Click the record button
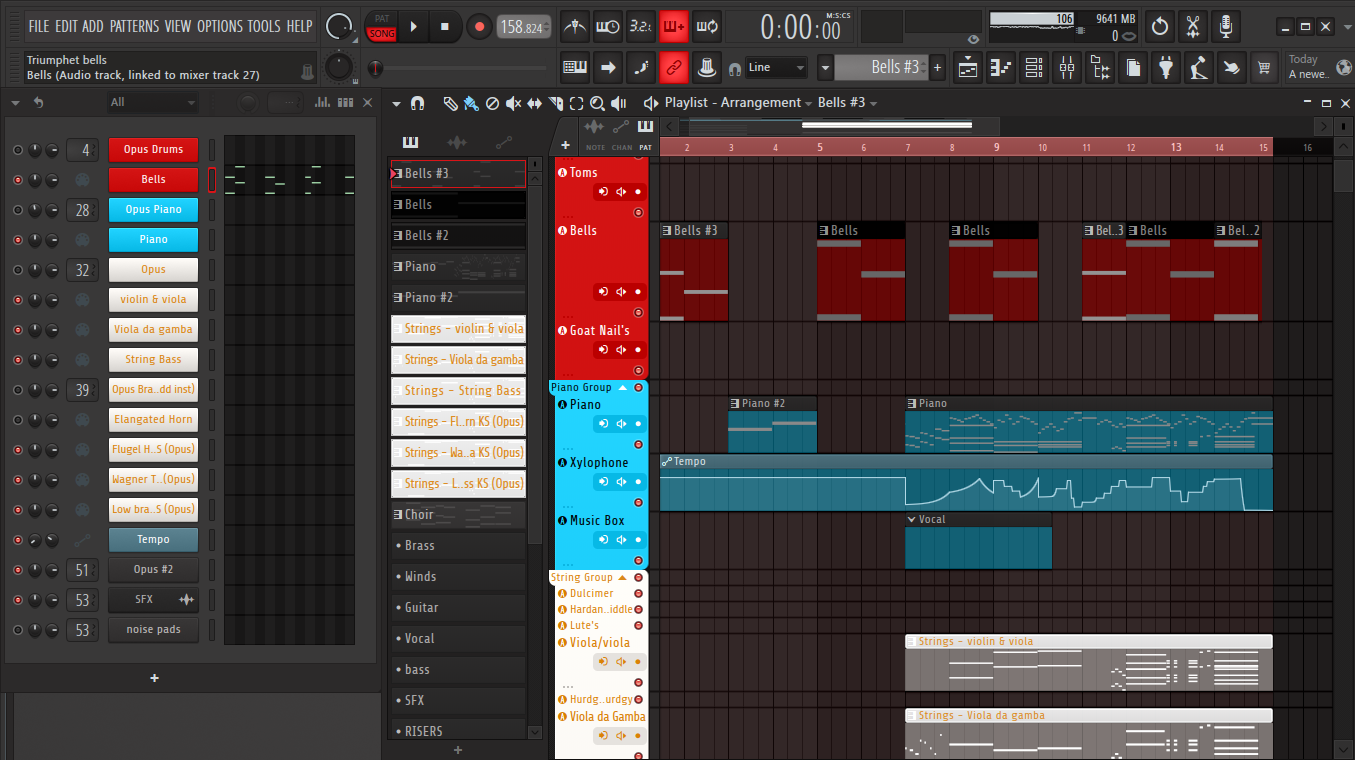Image resolution: width=1355 pixels, height=760 pixels. 478,26
